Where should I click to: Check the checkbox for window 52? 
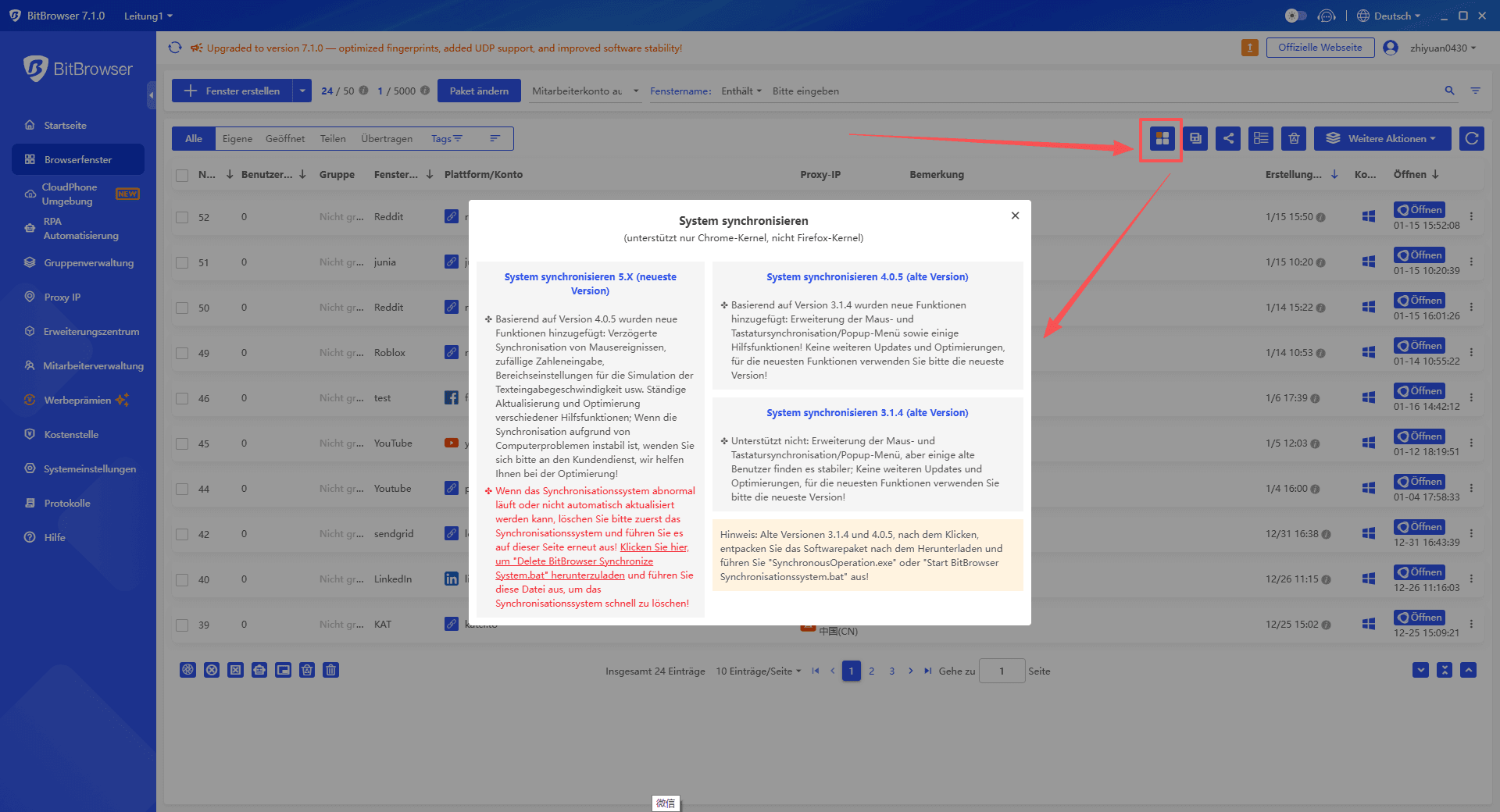pyautogui.click(x=182, y=216)
